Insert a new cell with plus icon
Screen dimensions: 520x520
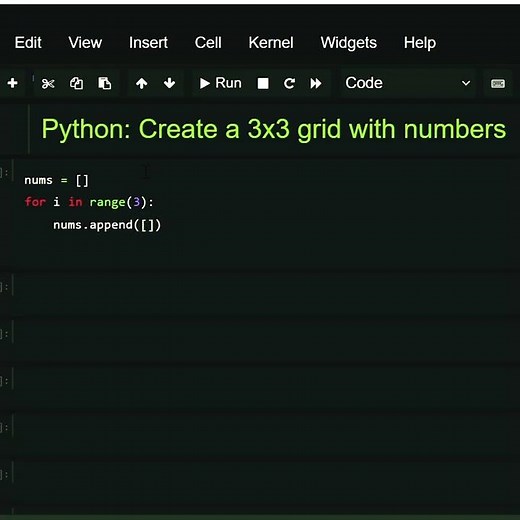click(13, 83)
